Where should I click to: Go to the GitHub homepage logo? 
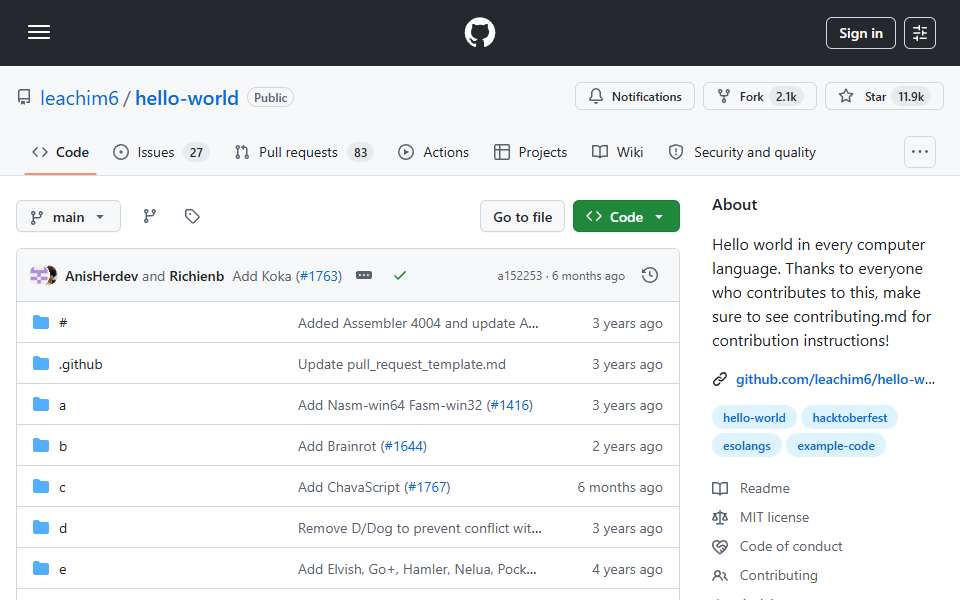click(x=479, y=32)
